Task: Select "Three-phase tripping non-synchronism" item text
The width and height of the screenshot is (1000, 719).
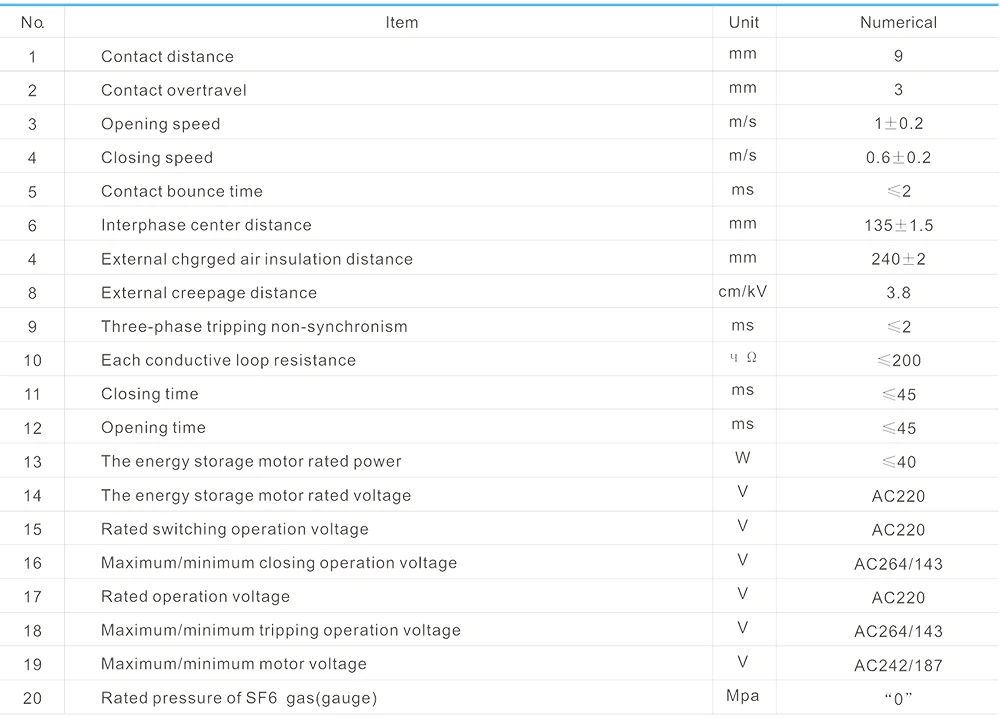Action: 253,327
